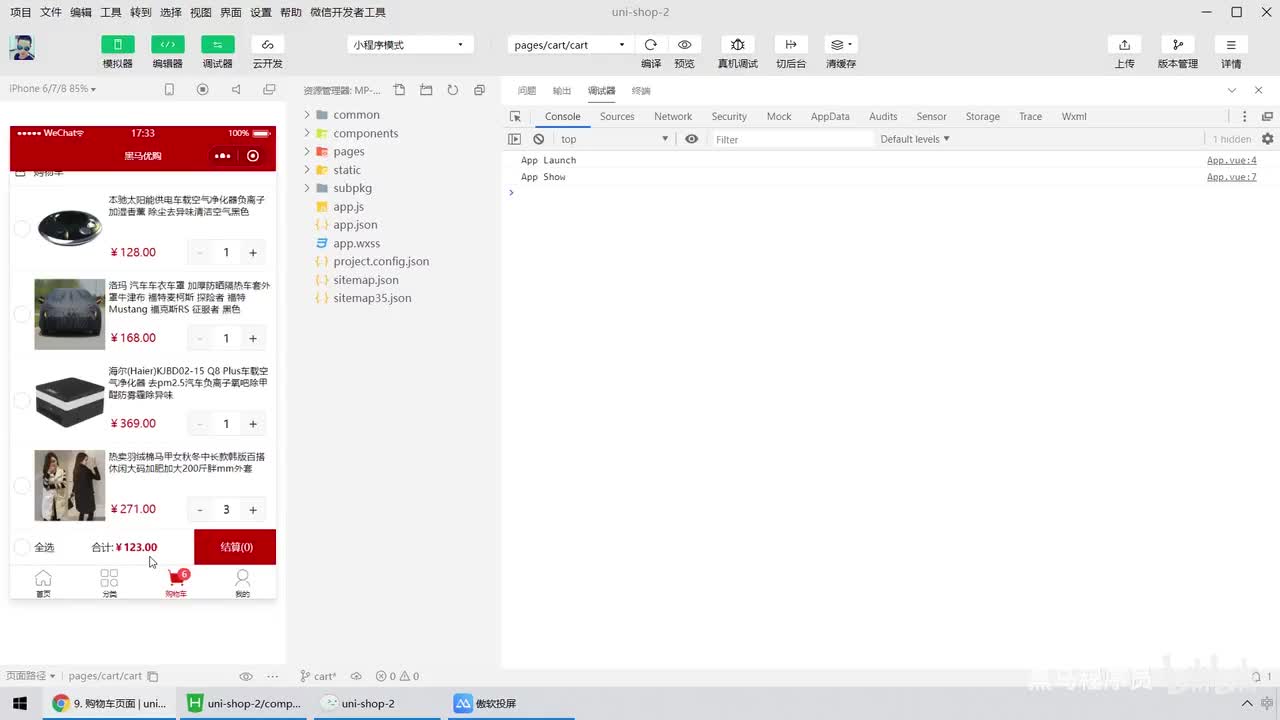Viewport: 1280px width, 720px height.
Task: Click the new file icon in the explorer
Action: coord(399,90)
